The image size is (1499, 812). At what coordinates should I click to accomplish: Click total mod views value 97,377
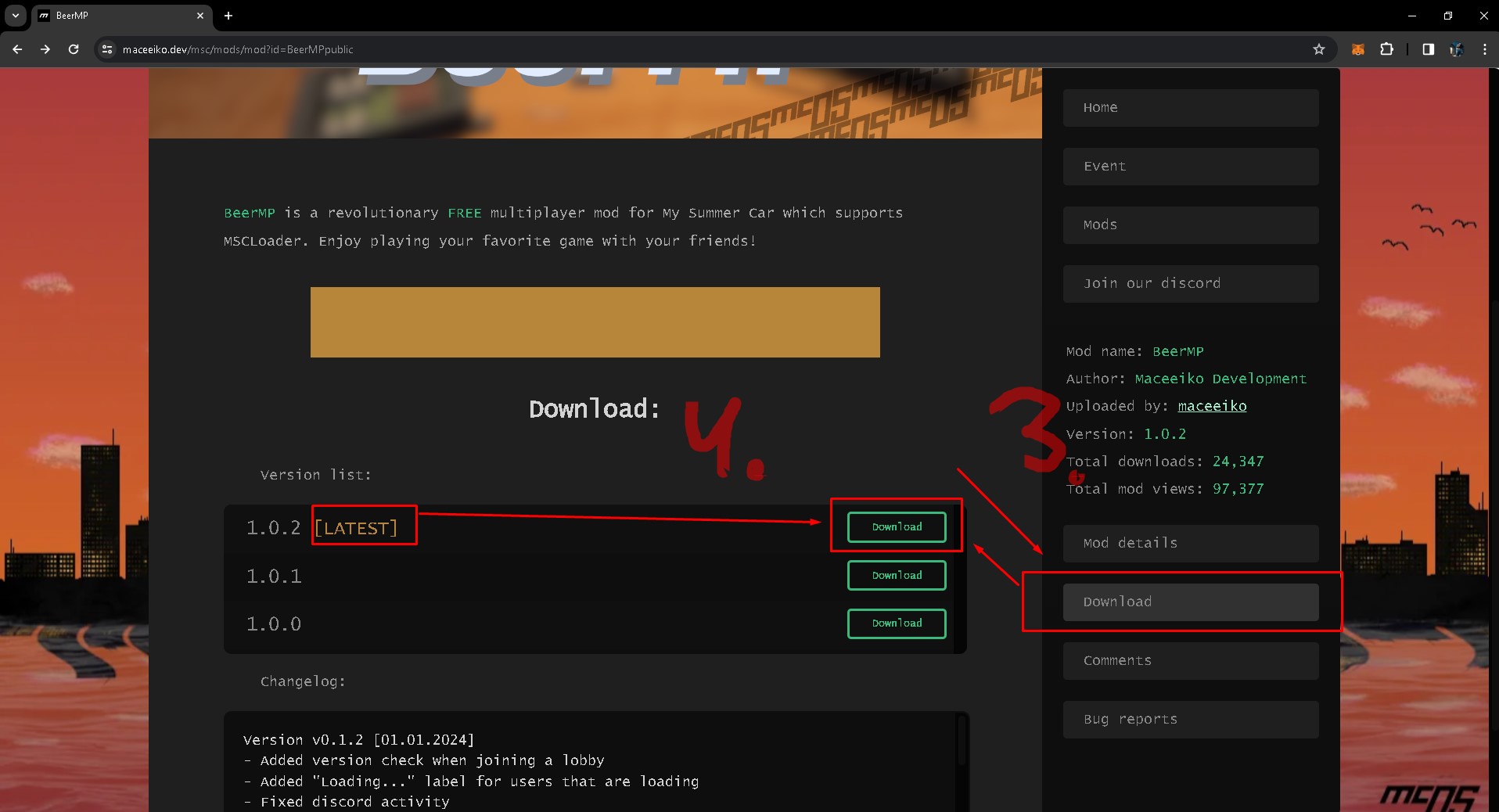point(1238,489)
